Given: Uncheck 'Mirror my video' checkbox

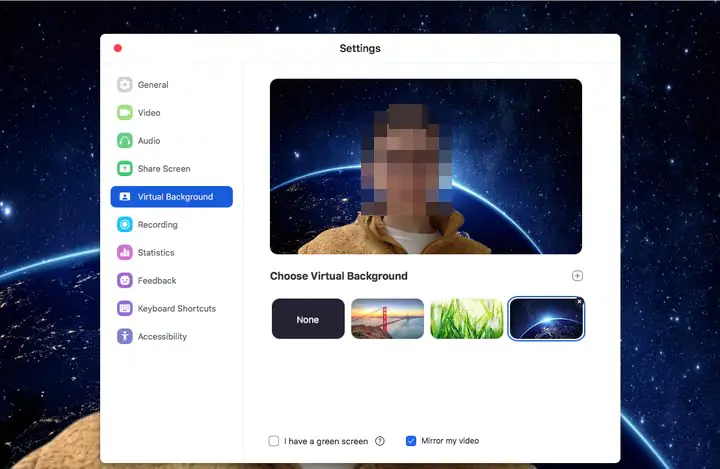Looking at the screenshot, I should pyautogui.click(x=411, y=441).
